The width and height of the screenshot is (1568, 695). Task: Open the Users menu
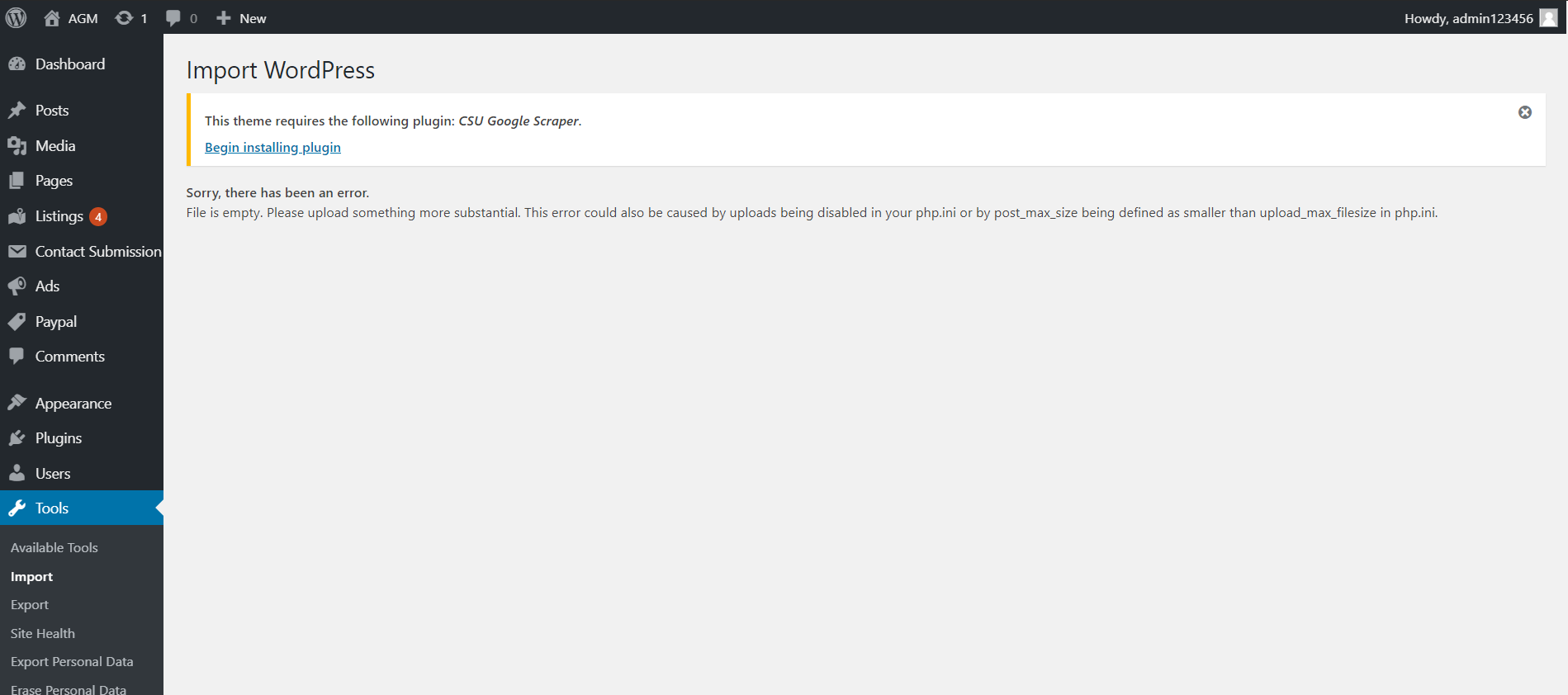(x=82, y=474)
